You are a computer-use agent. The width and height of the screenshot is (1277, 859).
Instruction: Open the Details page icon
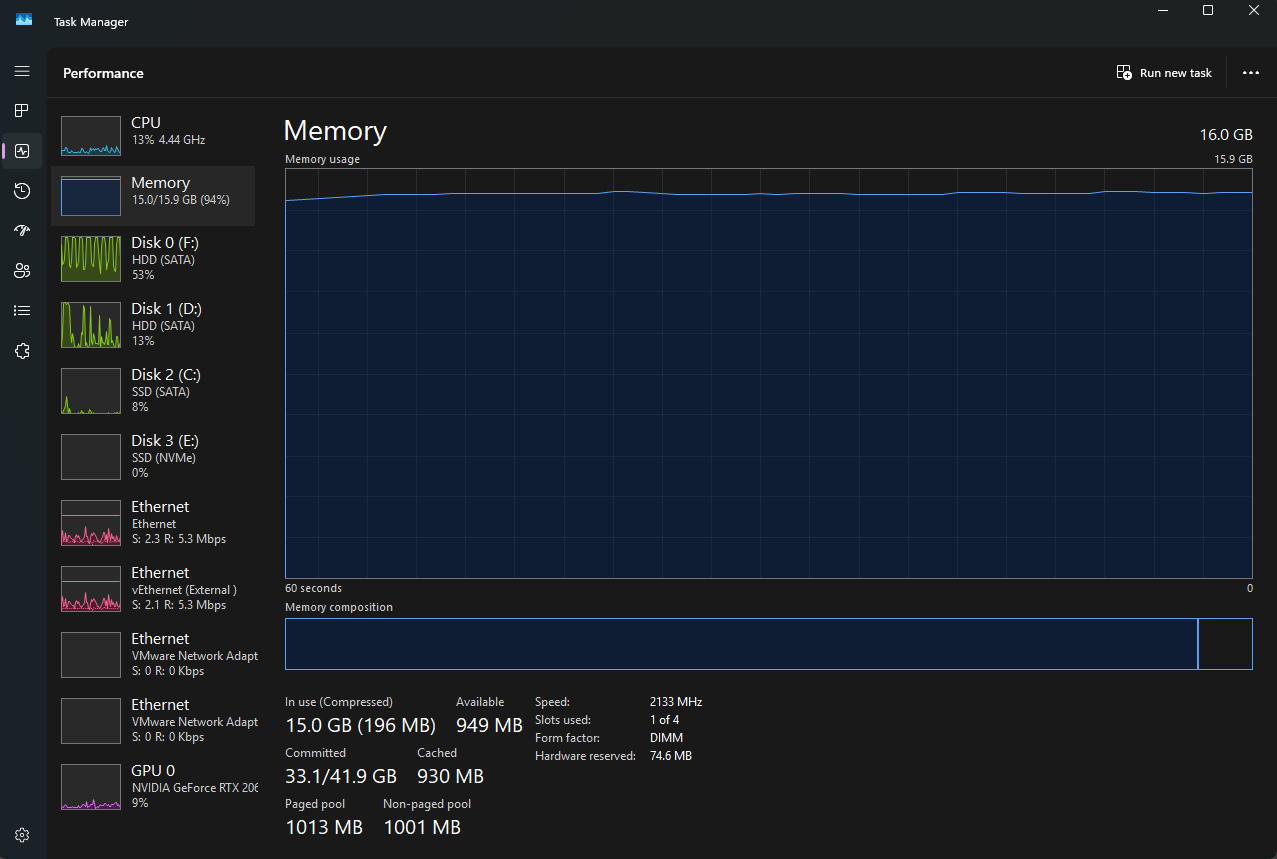pos(22,311)
